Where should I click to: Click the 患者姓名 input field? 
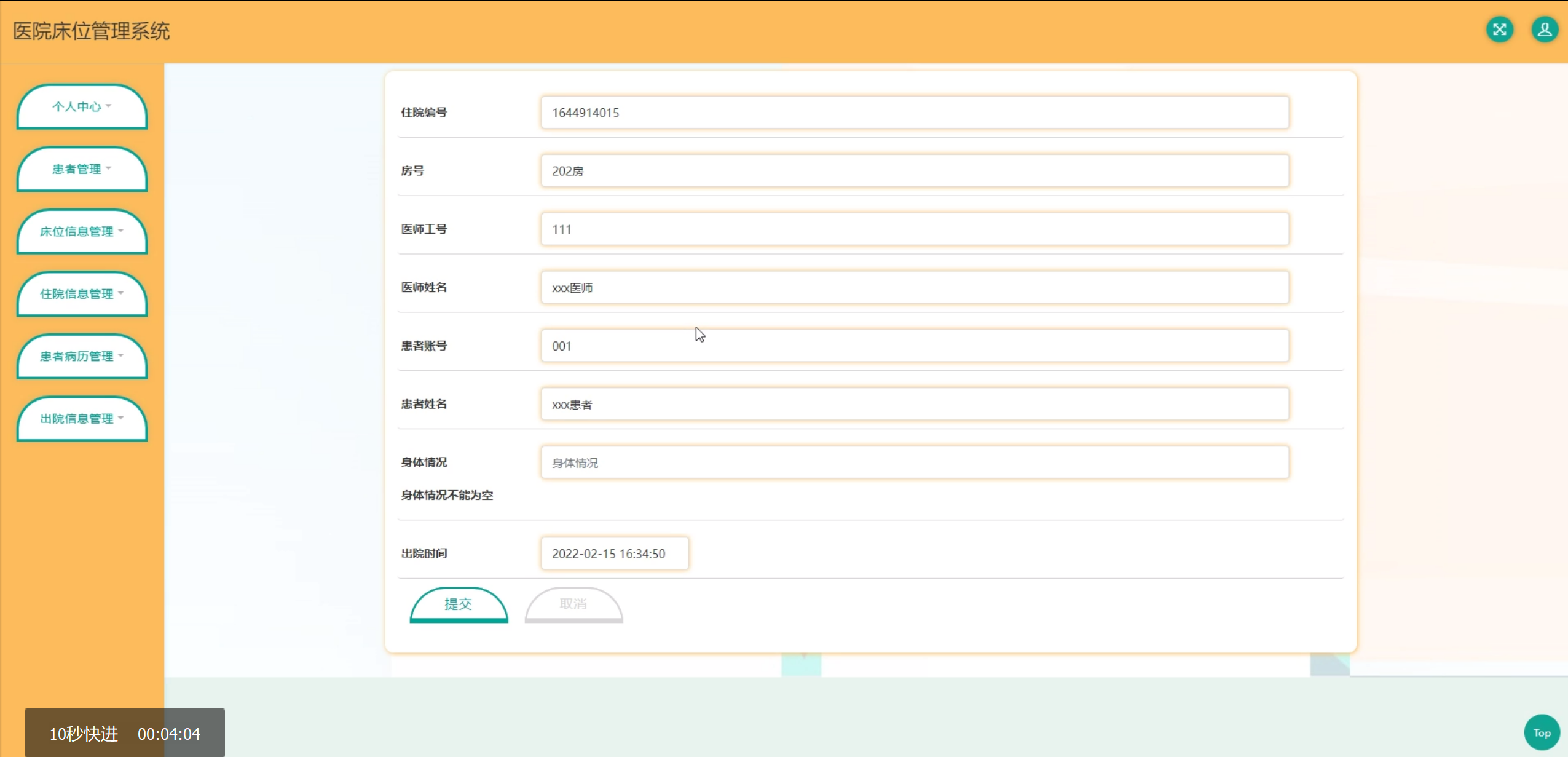(x=914, y=404)
